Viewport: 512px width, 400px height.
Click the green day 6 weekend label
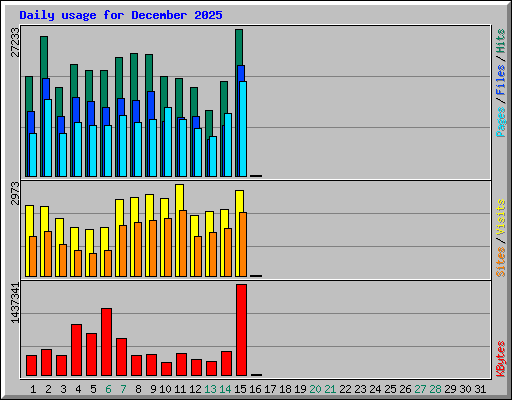pyautogui.click(x=108, y=389)
